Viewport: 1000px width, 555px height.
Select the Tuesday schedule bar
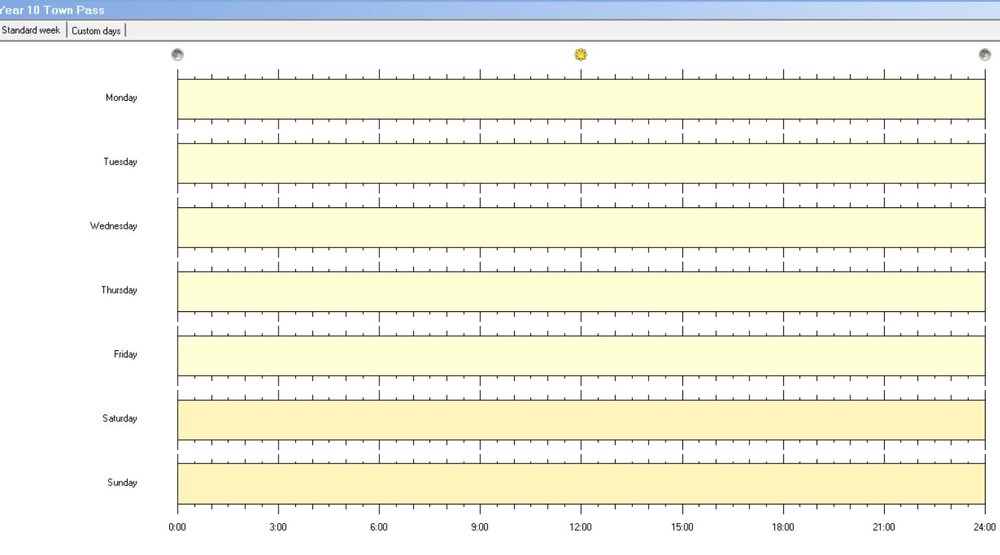(581, 163)
